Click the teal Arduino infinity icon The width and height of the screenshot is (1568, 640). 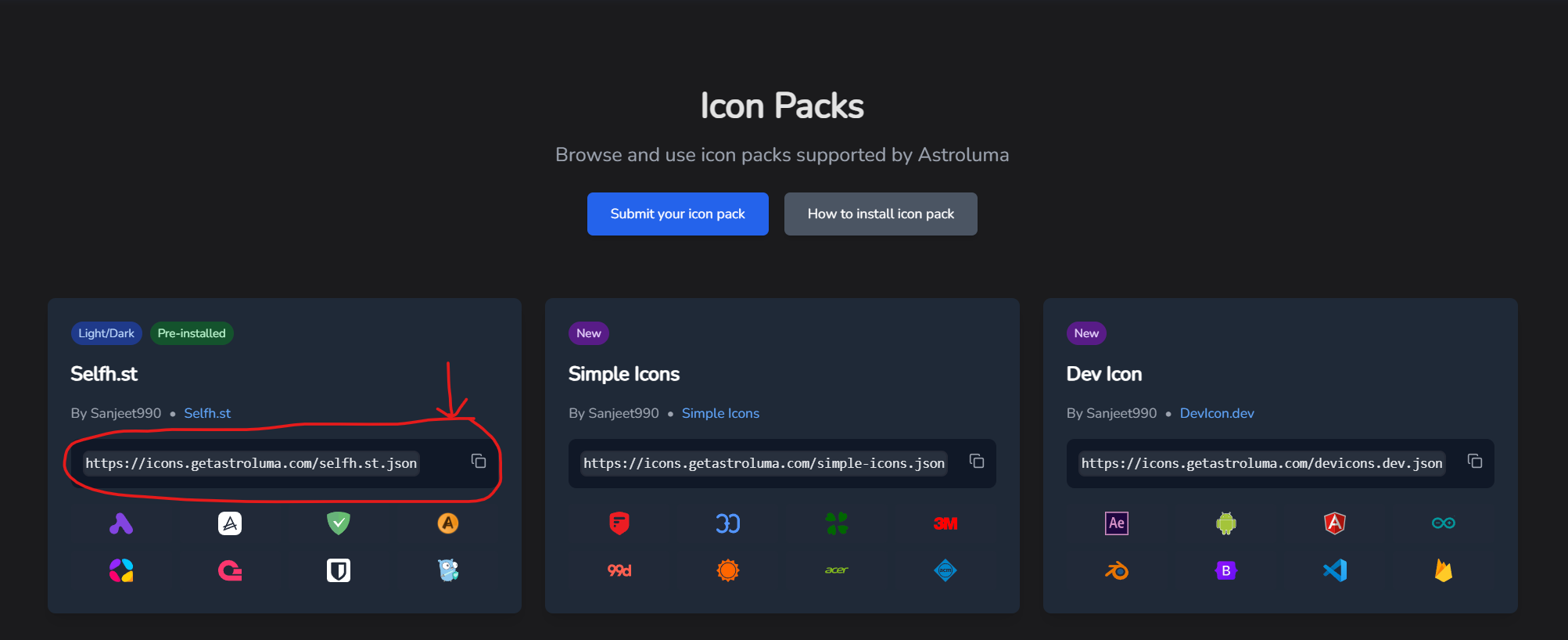click(x=1444, y=523)
